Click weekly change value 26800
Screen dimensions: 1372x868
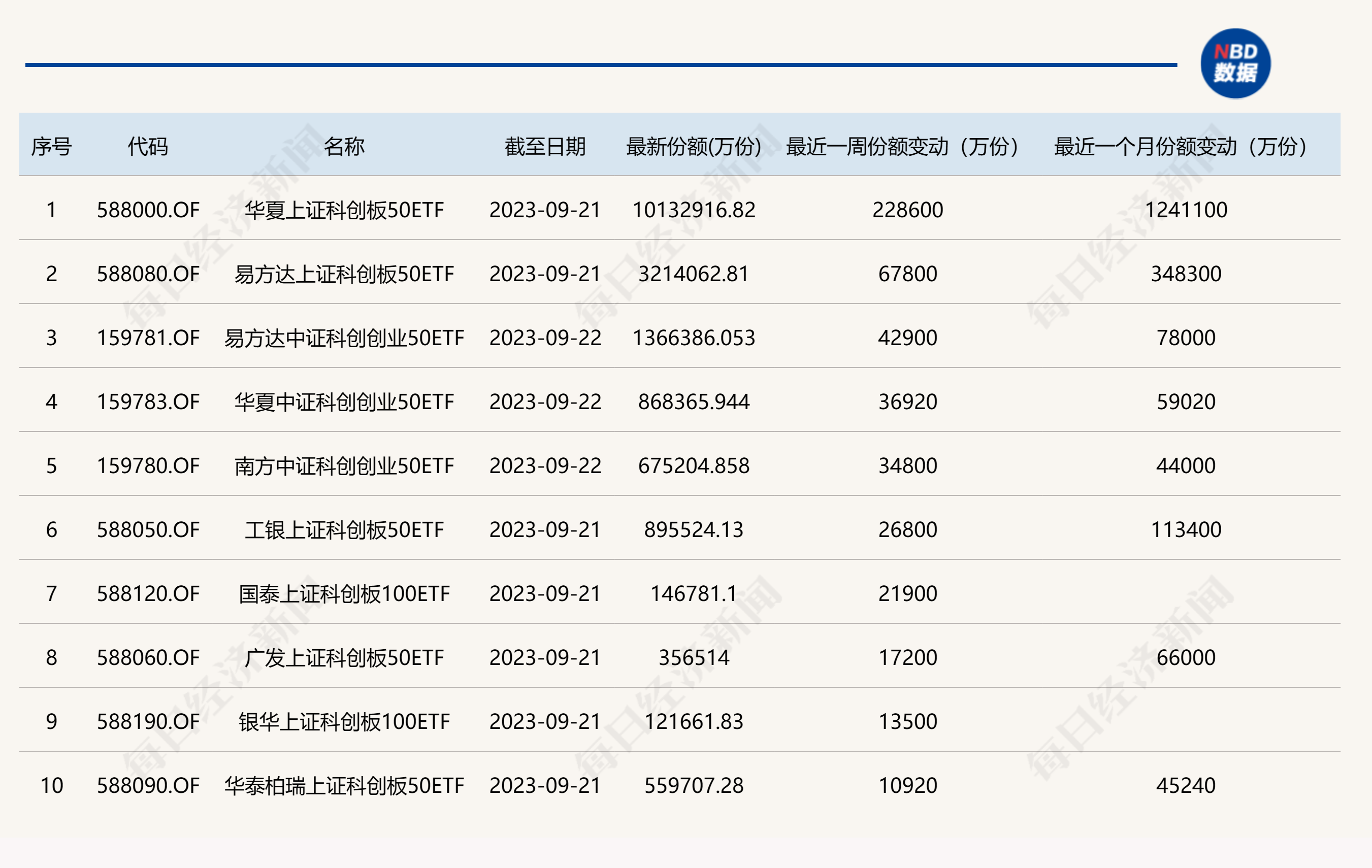[907, 530]
